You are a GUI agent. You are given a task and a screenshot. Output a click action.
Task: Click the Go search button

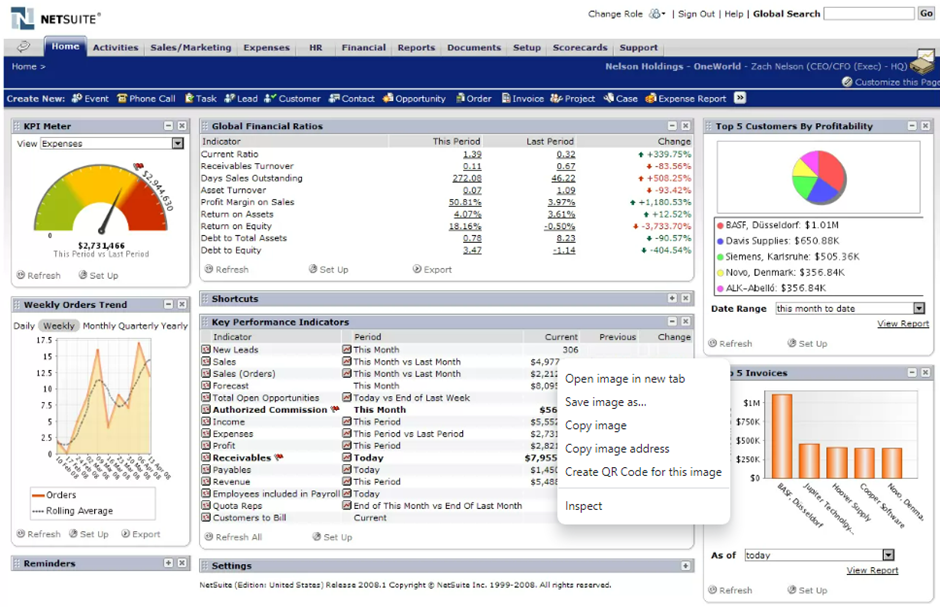coord(926,13)
